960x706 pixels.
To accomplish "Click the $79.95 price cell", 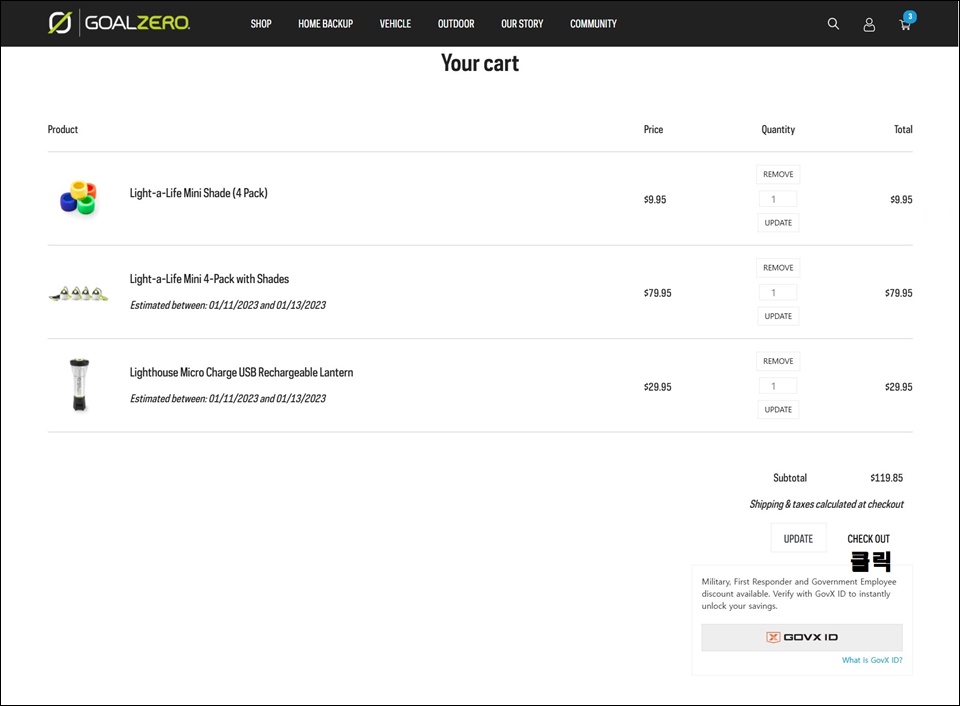I will click(x=658, y=293).
